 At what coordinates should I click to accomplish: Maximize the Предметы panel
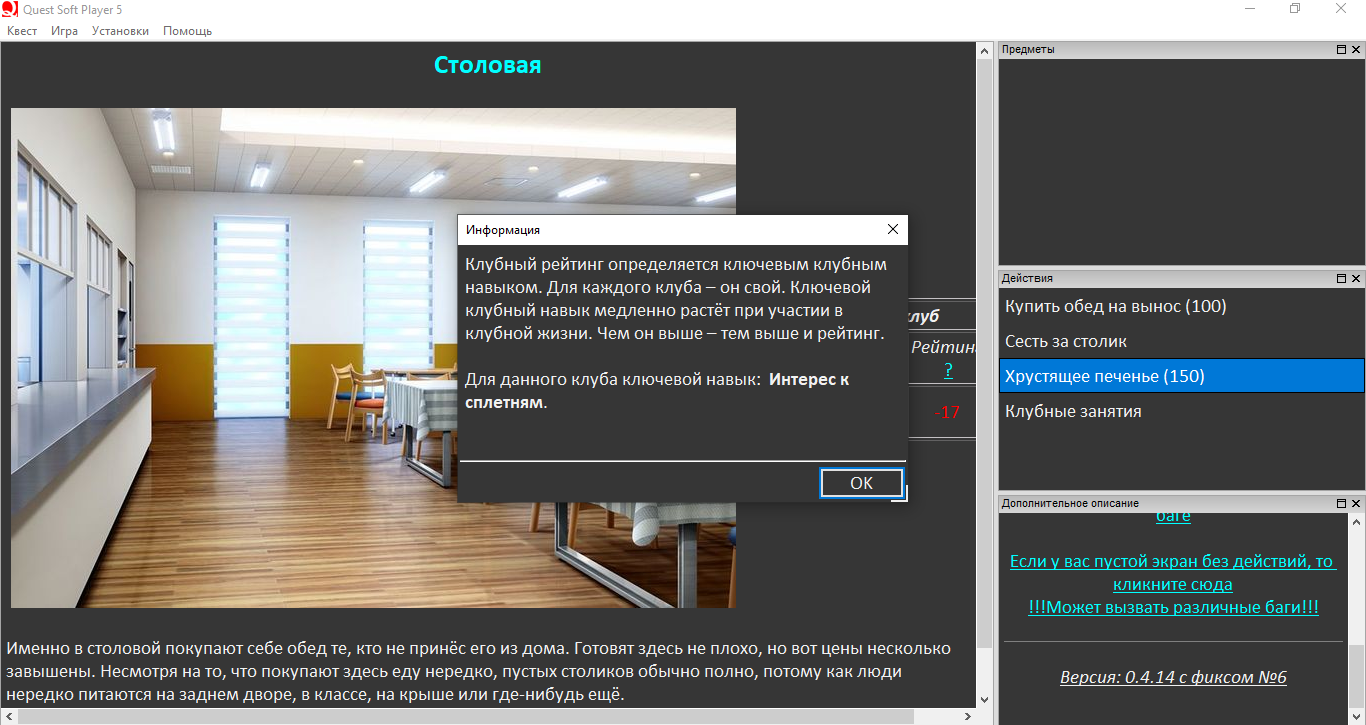coord(1341,50)
